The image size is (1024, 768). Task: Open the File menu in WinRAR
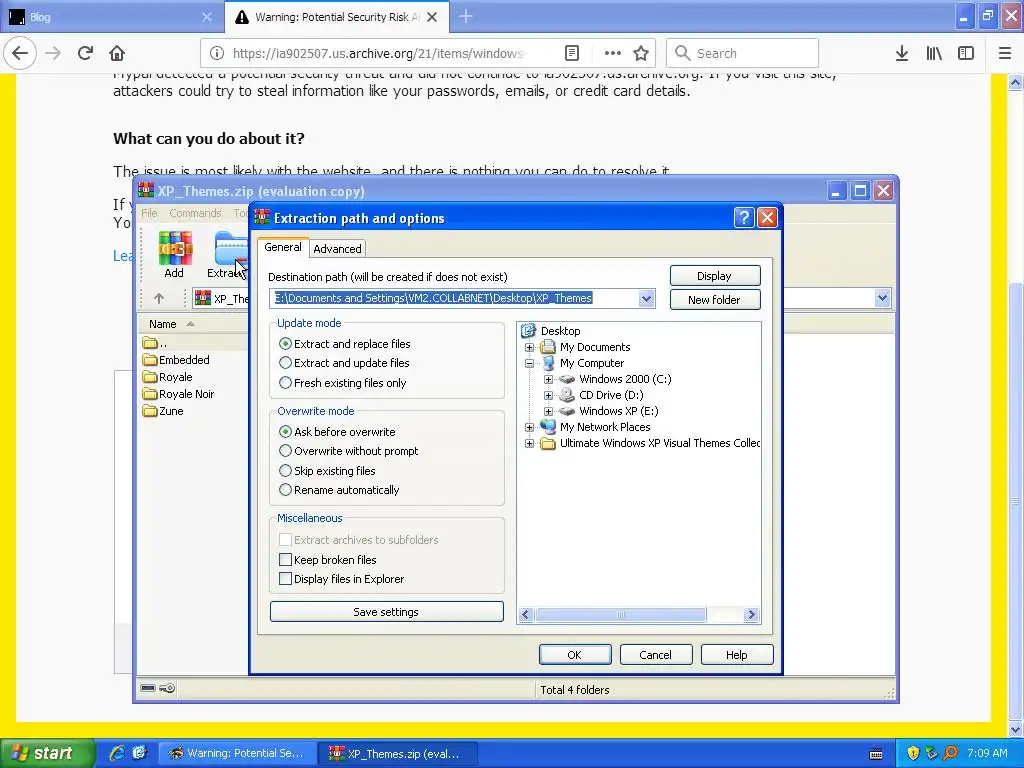[x=150, y=213]
